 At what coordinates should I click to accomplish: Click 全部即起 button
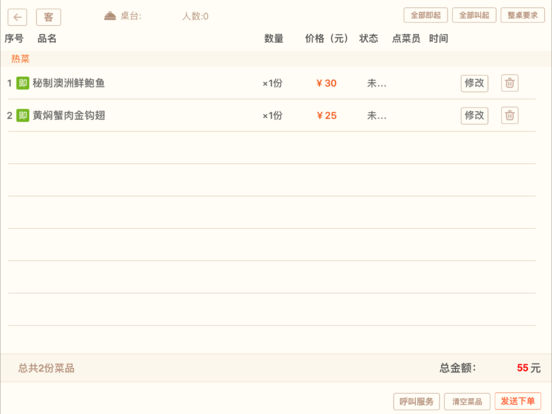click(x=426, y=15)
